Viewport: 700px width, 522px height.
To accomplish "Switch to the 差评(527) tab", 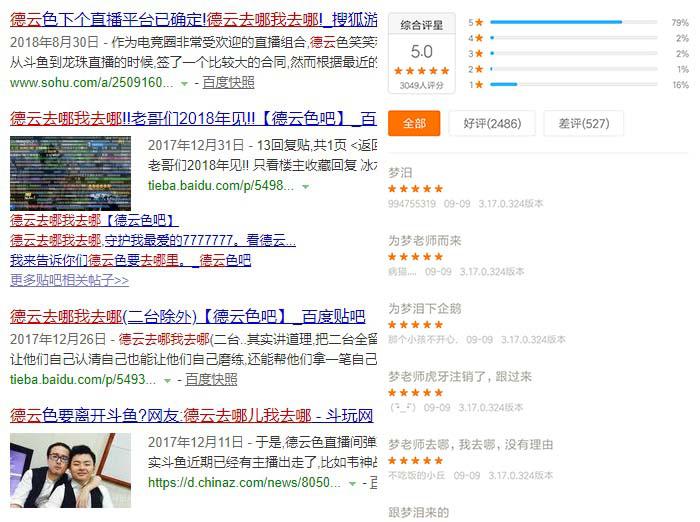I will point(583,123).
